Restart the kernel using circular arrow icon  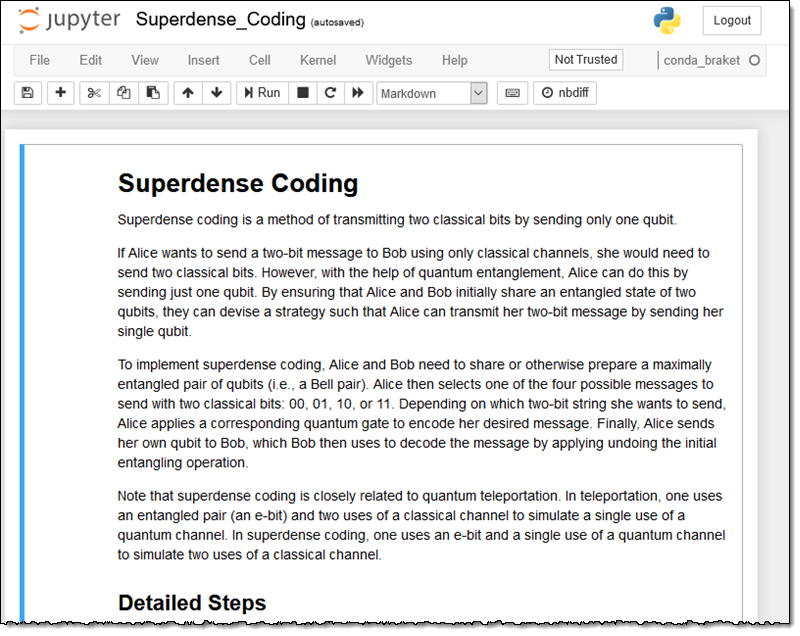(x=330, y=93)
